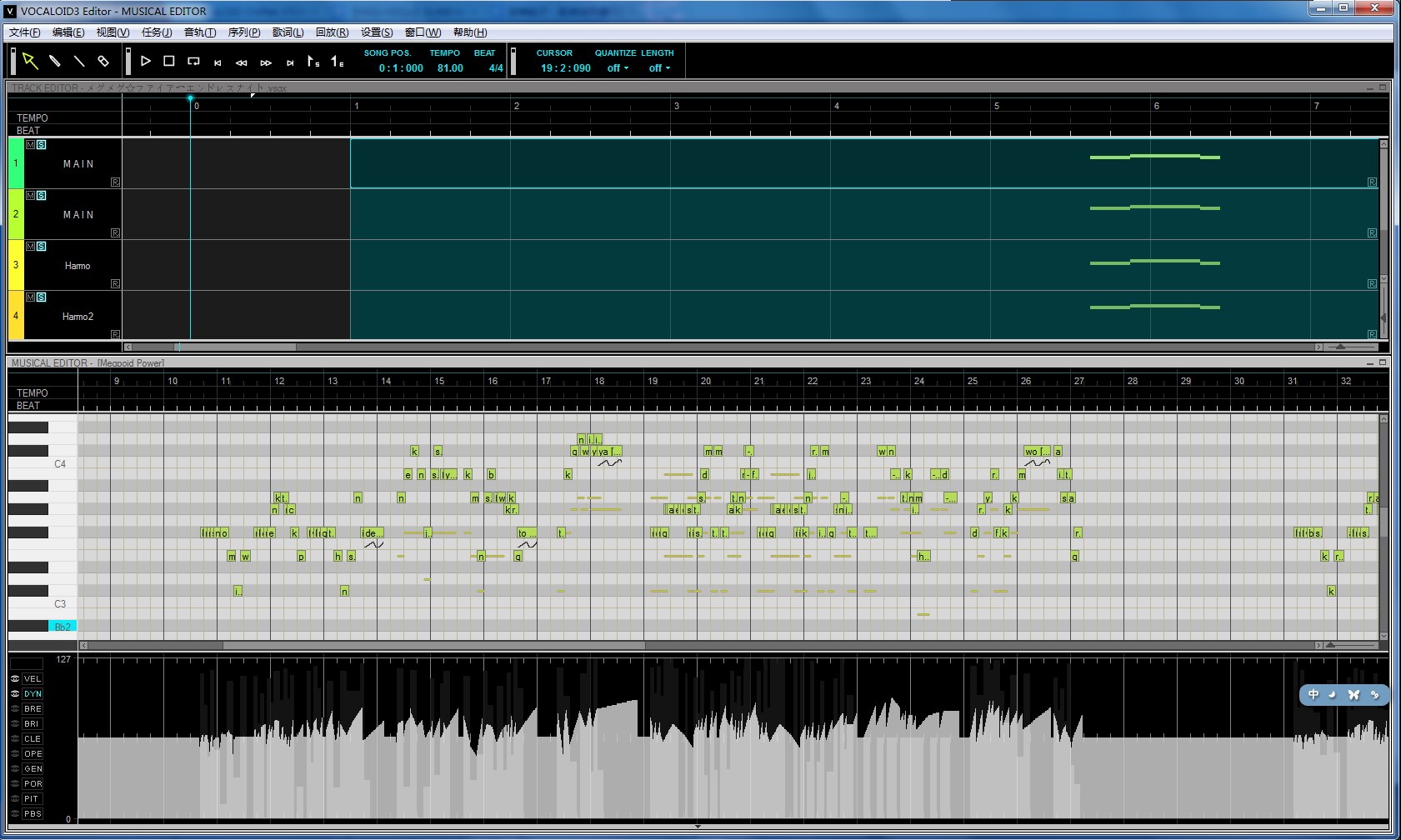Screen dimensions: 1401x840
Task: Open the QUANTIZE dropdown
Action: point(618,68)
